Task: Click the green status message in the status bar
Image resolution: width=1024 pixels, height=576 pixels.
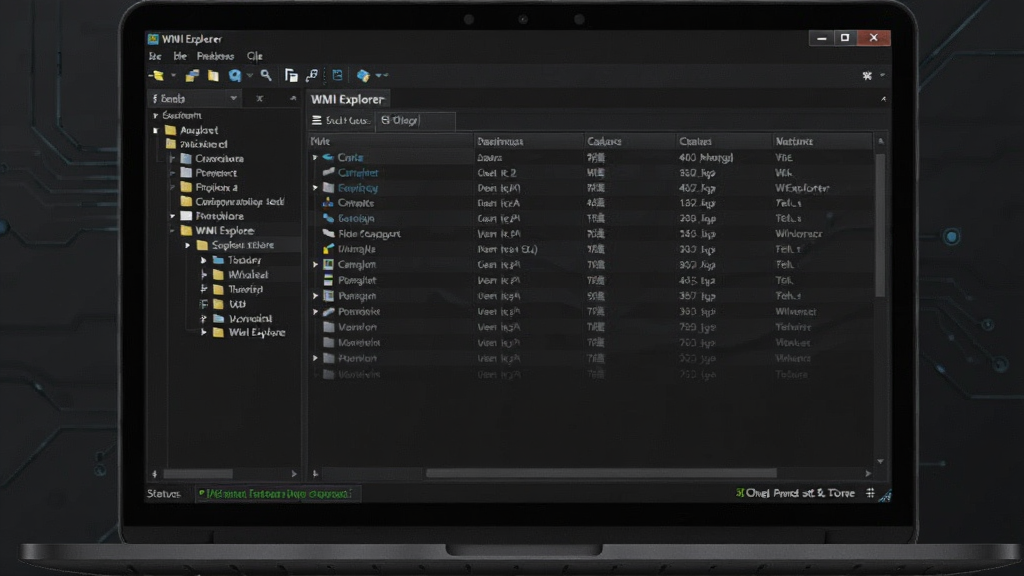Action: tap(276, 494)
